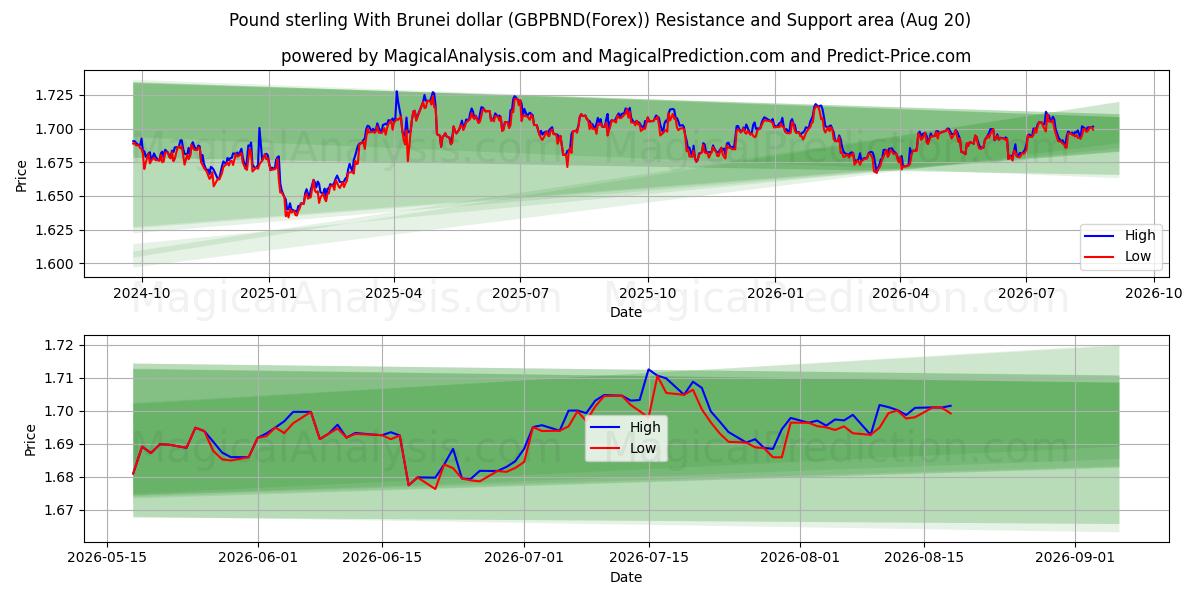The width and height of the screenshot is (1200, 600).
Task: Click the upper chart 'Date' axis label
Action: (x=626, y=312)
